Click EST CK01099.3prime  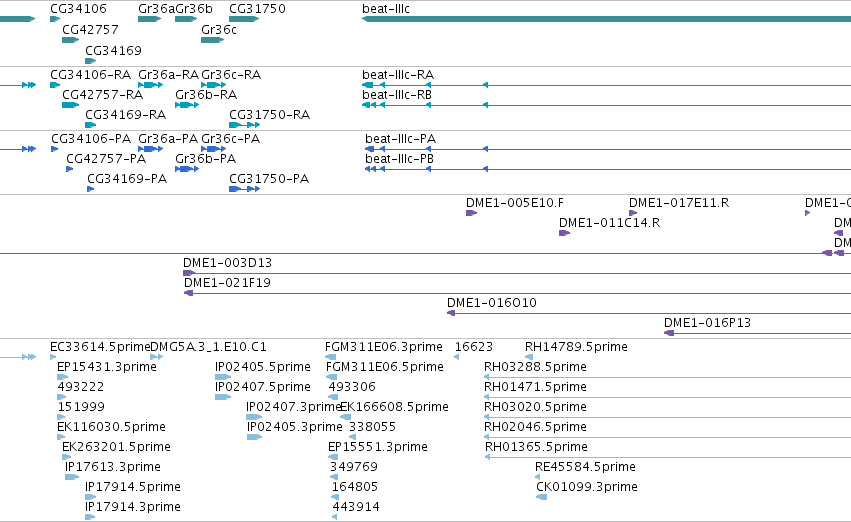point(541,497)
